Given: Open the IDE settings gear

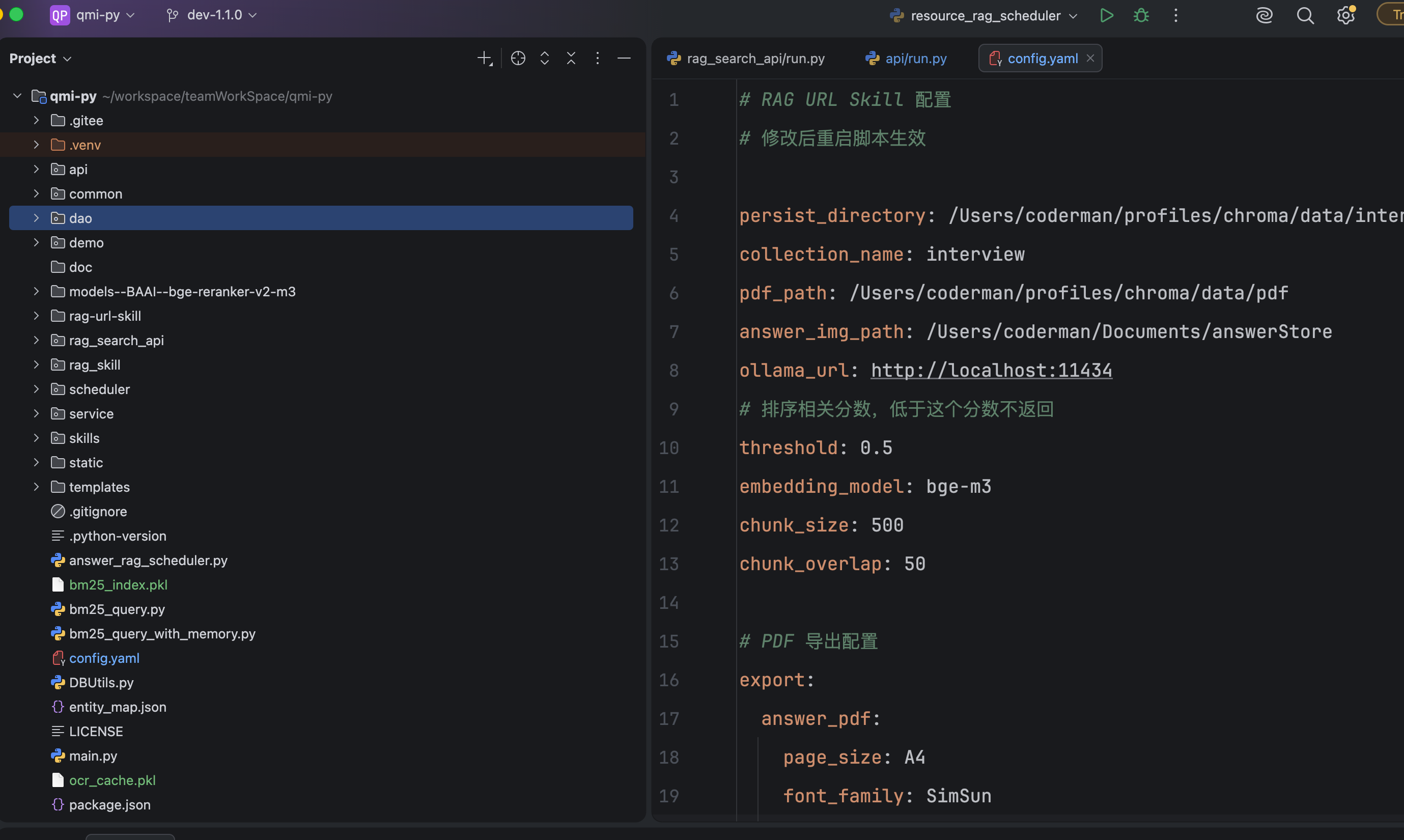Looking at the screenshot, I should tap(1346, 15).
